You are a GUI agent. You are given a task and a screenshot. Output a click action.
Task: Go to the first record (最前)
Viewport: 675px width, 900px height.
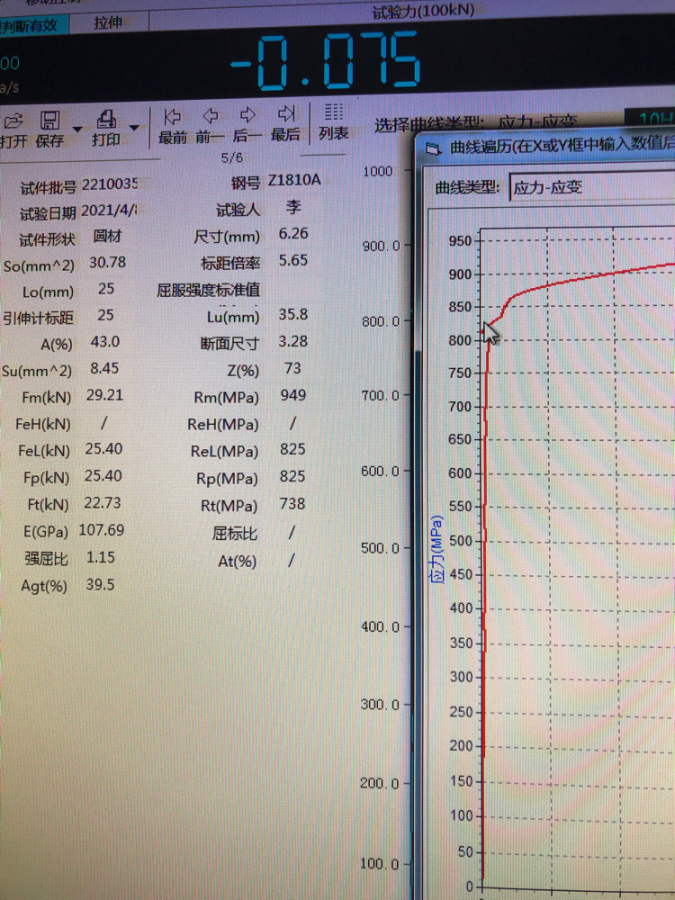pyautogui.click(x=172, y=117)
